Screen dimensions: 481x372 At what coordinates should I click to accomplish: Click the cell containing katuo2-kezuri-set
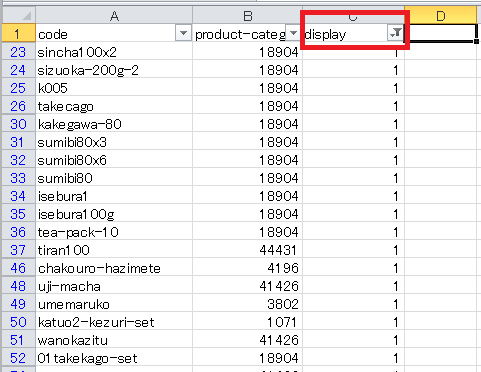pyautogui.click(x=114, y=322)
